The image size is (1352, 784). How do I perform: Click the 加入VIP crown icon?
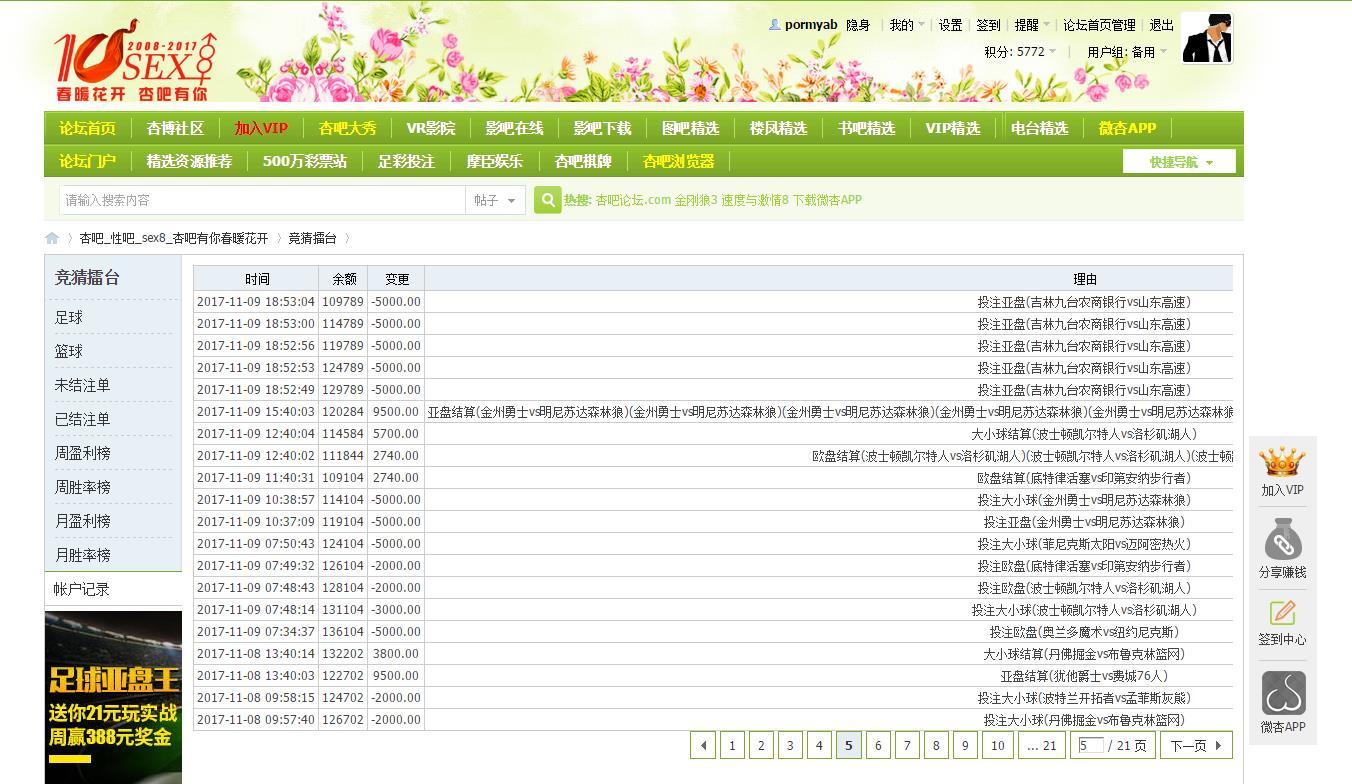1282,463
